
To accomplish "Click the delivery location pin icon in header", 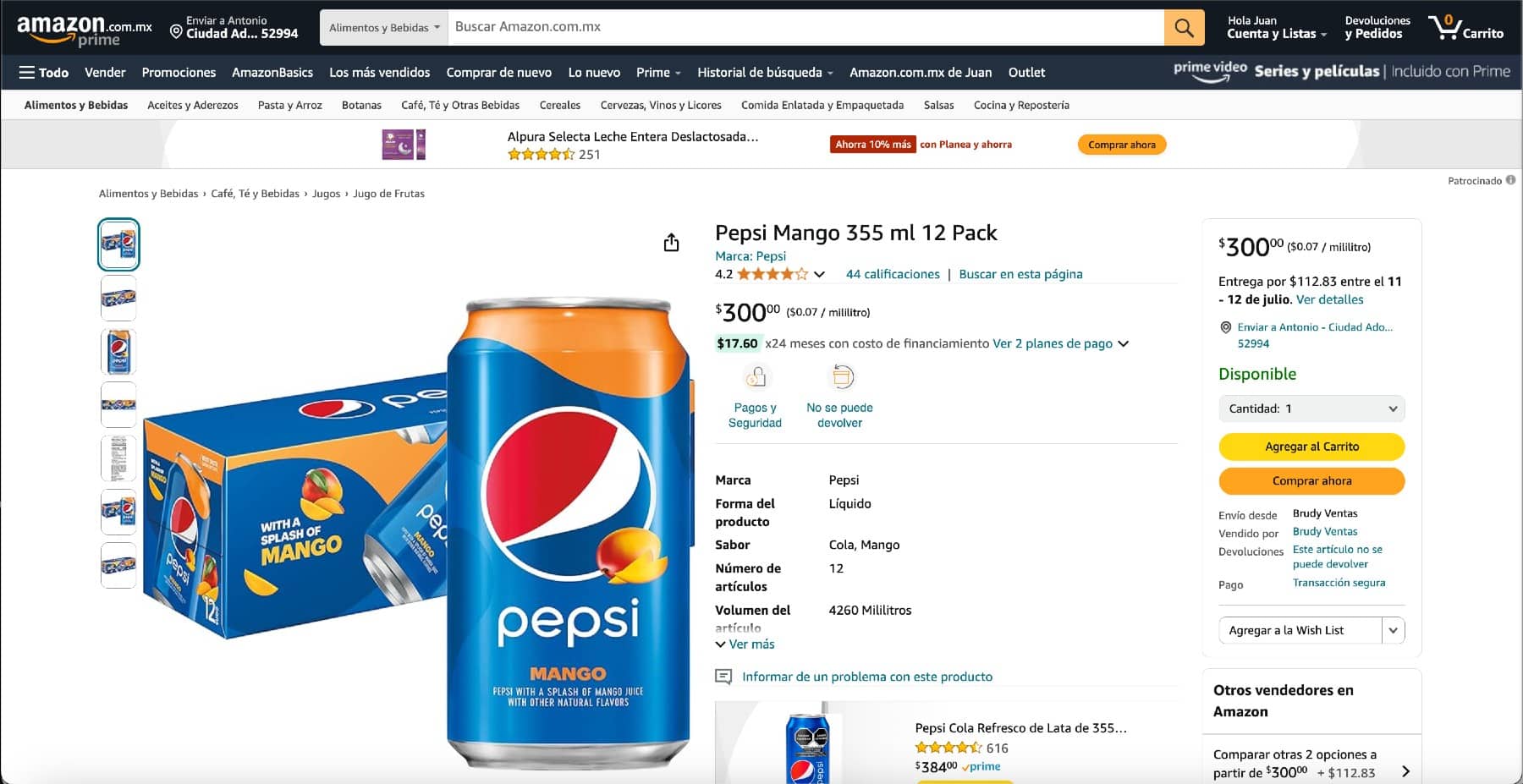I will coord(176,32).
